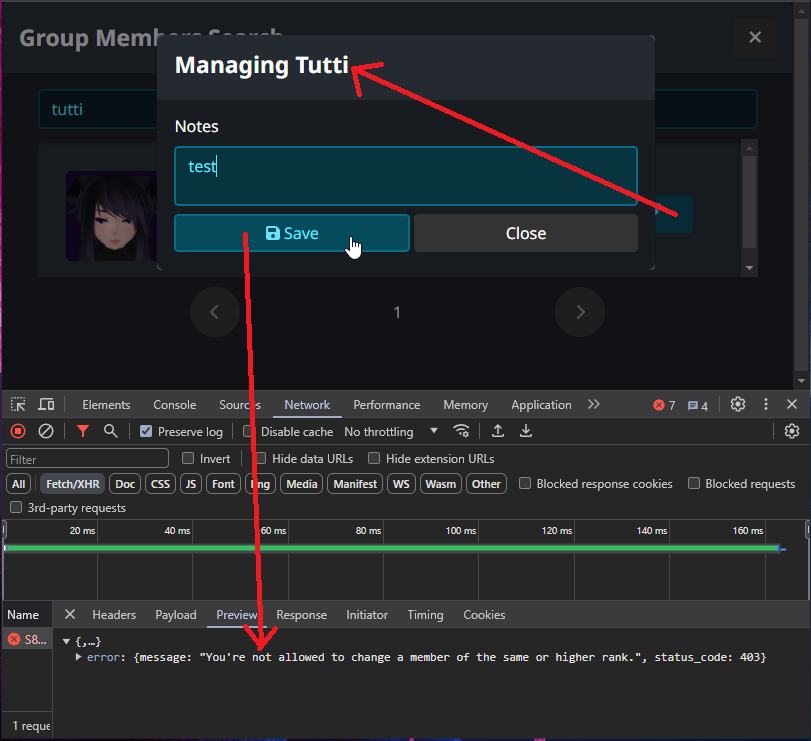Image resolution: width=811 pixels, height=741 pixels.
Task: Uncheck the Preserve log checkbox
Action: click(x=146, y=432)
